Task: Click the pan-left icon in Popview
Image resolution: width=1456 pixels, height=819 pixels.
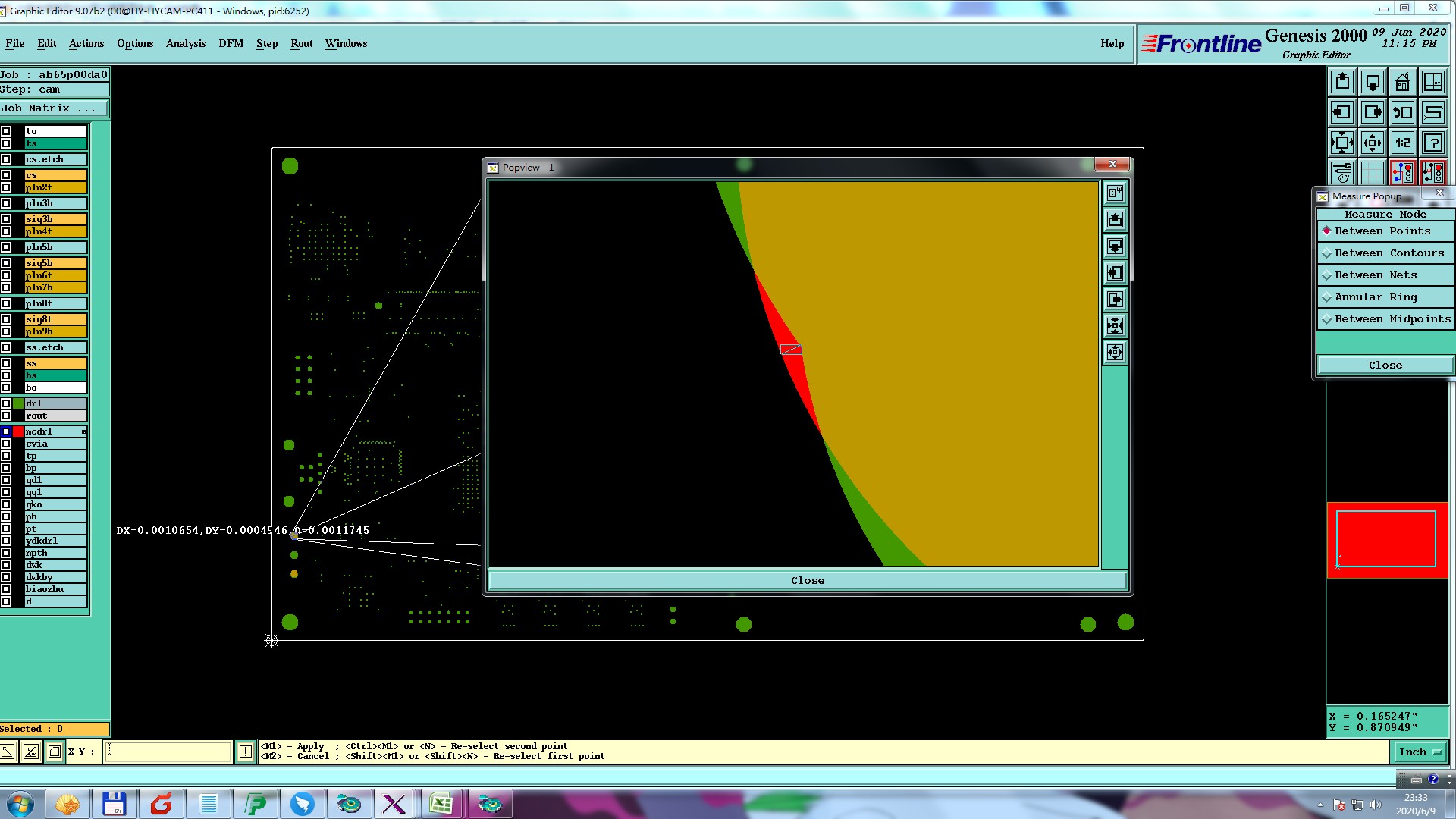Action: (1115, 272)
